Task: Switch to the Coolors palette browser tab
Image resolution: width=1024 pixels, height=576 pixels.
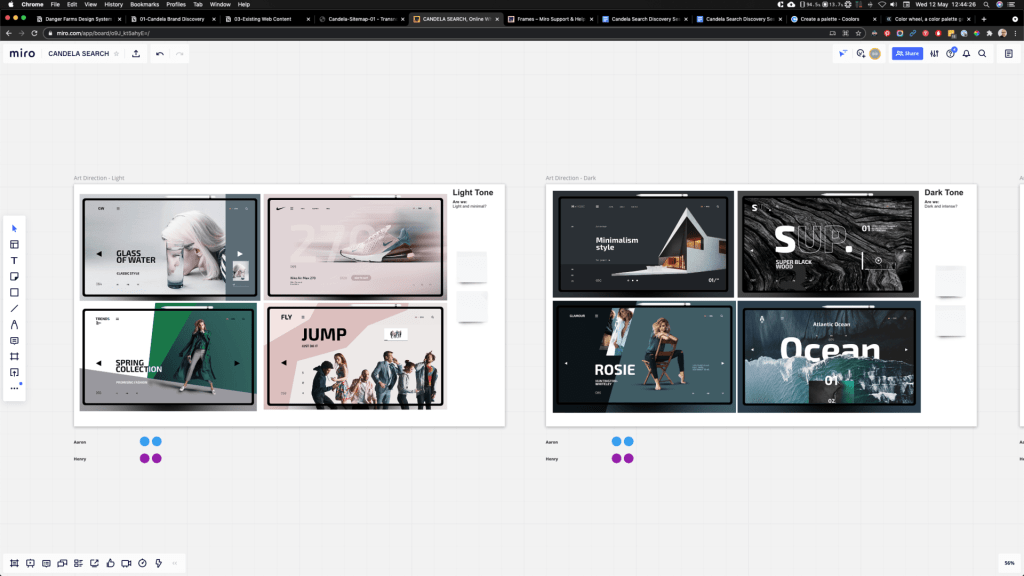Action: click(x=827, y=18)
